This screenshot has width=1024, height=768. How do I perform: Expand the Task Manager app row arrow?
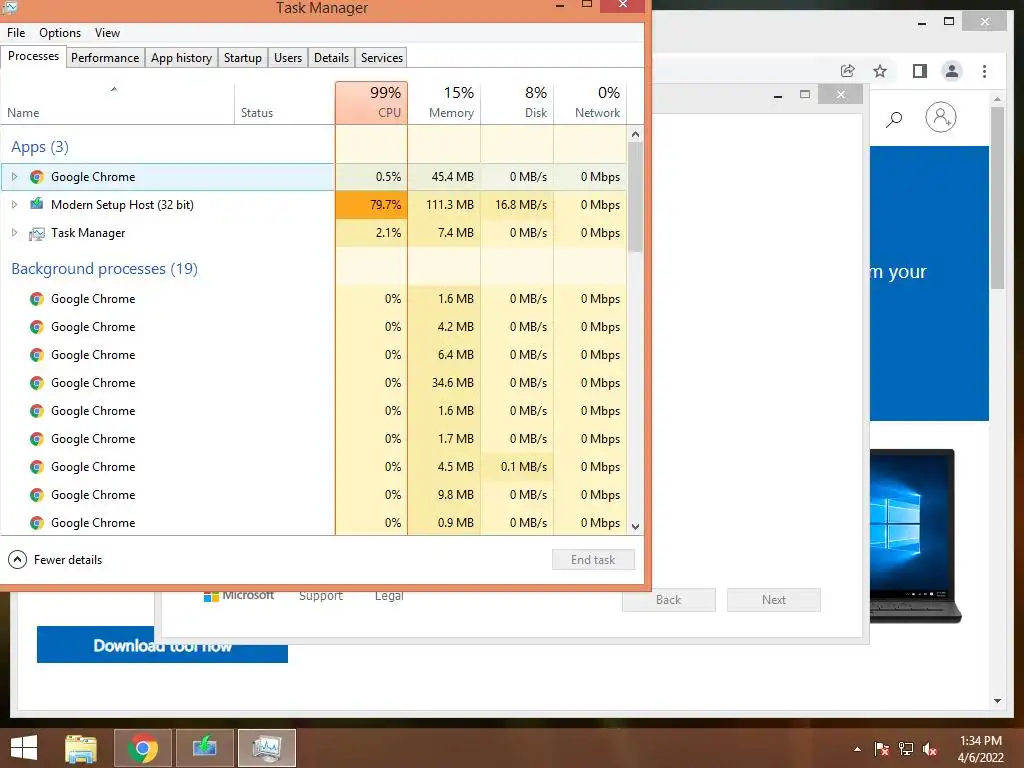click(14, 233)
